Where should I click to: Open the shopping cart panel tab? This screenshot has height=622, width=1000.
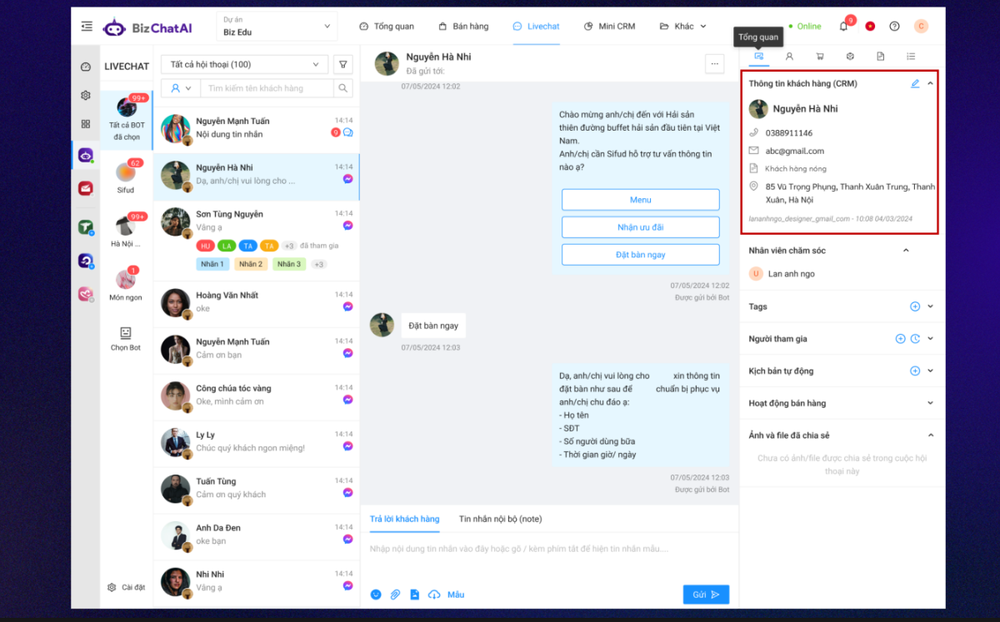(820, 57)
